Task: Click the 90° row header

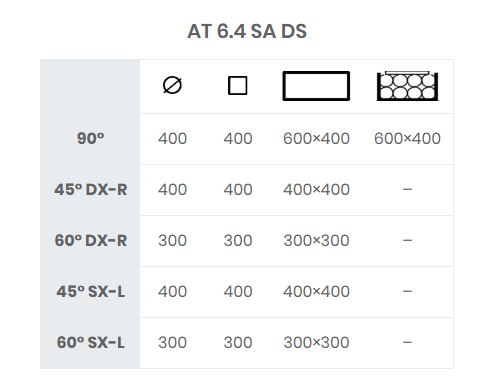Action: (x=90, y=138)
